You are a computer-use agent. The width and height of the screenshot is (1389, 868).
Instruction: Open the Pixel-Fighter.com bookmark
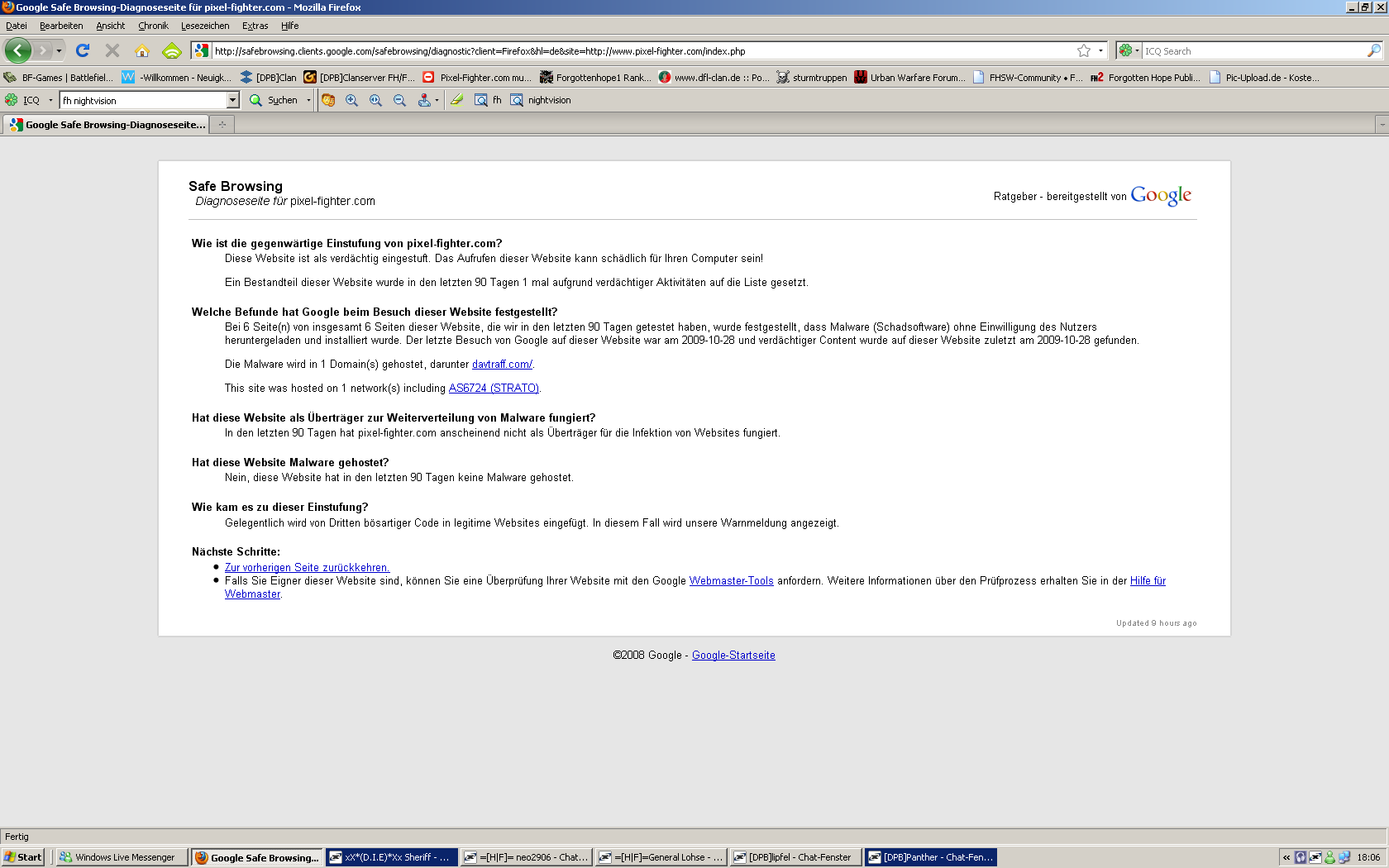tap(477, 77)
